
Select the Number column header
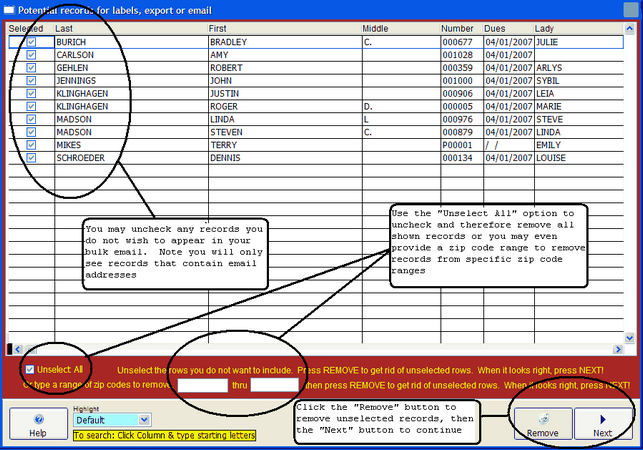460,30
